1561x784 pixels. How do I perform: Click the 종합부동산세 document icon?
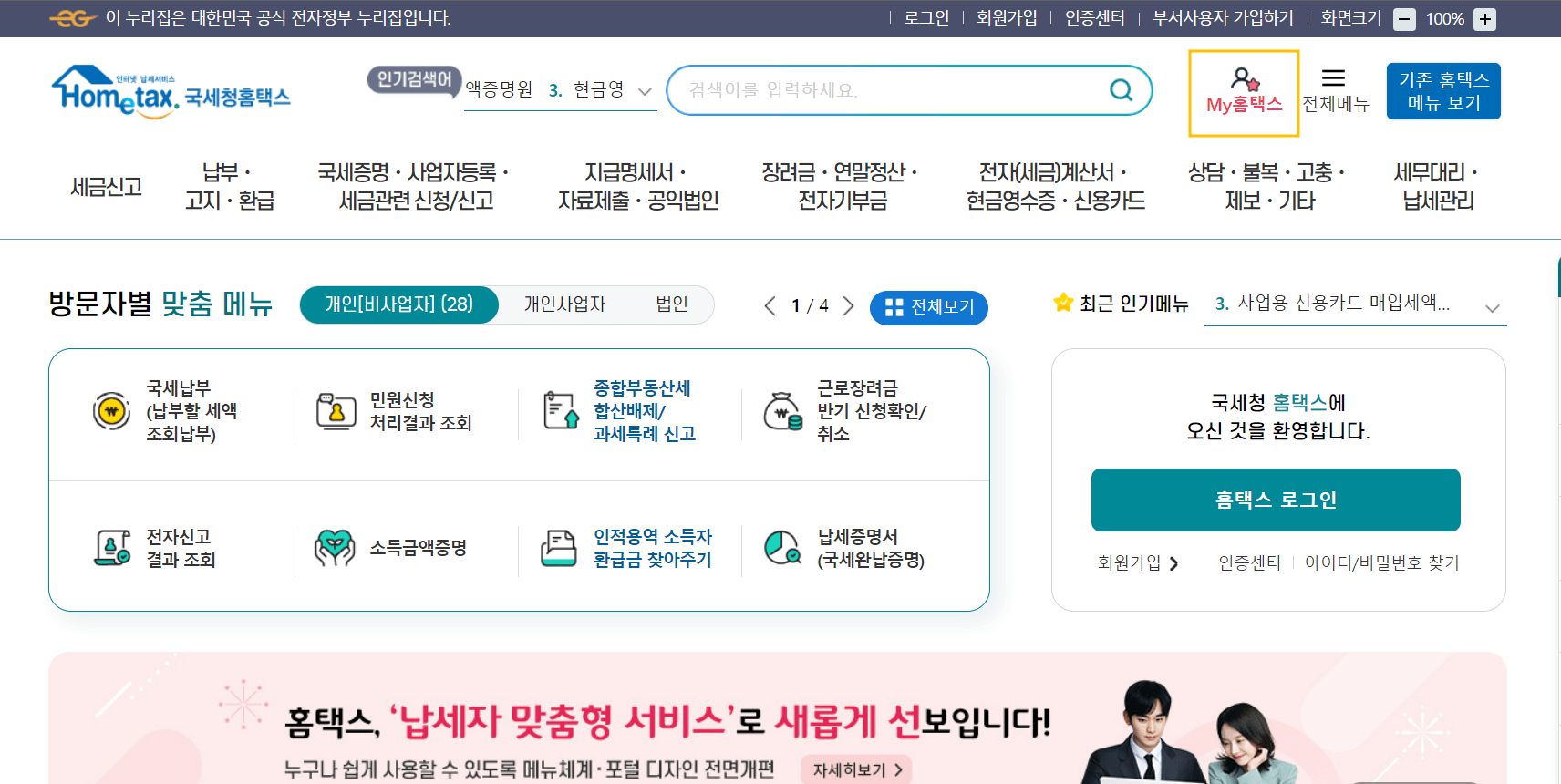560,410
